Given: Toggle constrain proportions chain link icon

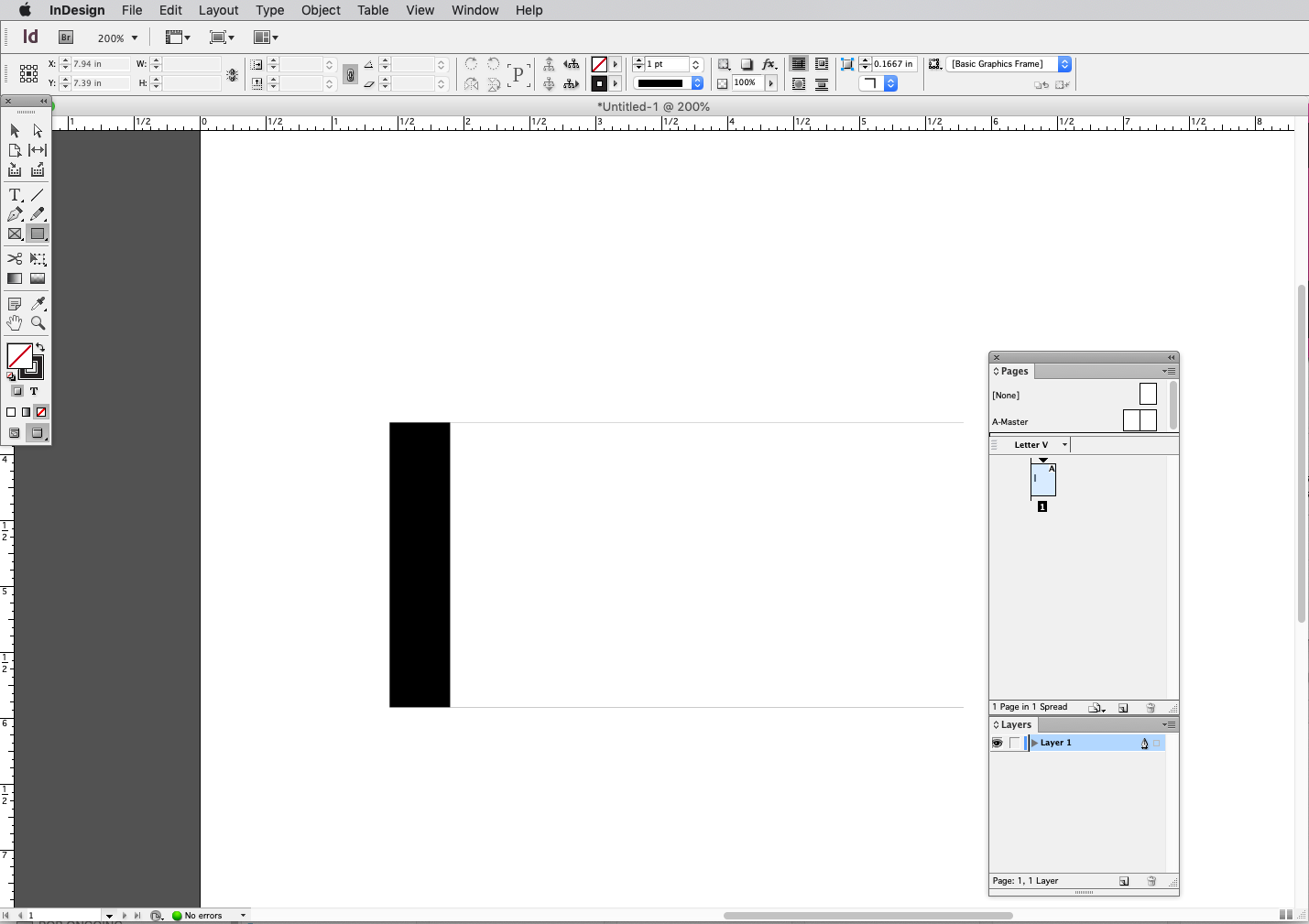Looking at the screenshot, I should click(x=350, y=75).
